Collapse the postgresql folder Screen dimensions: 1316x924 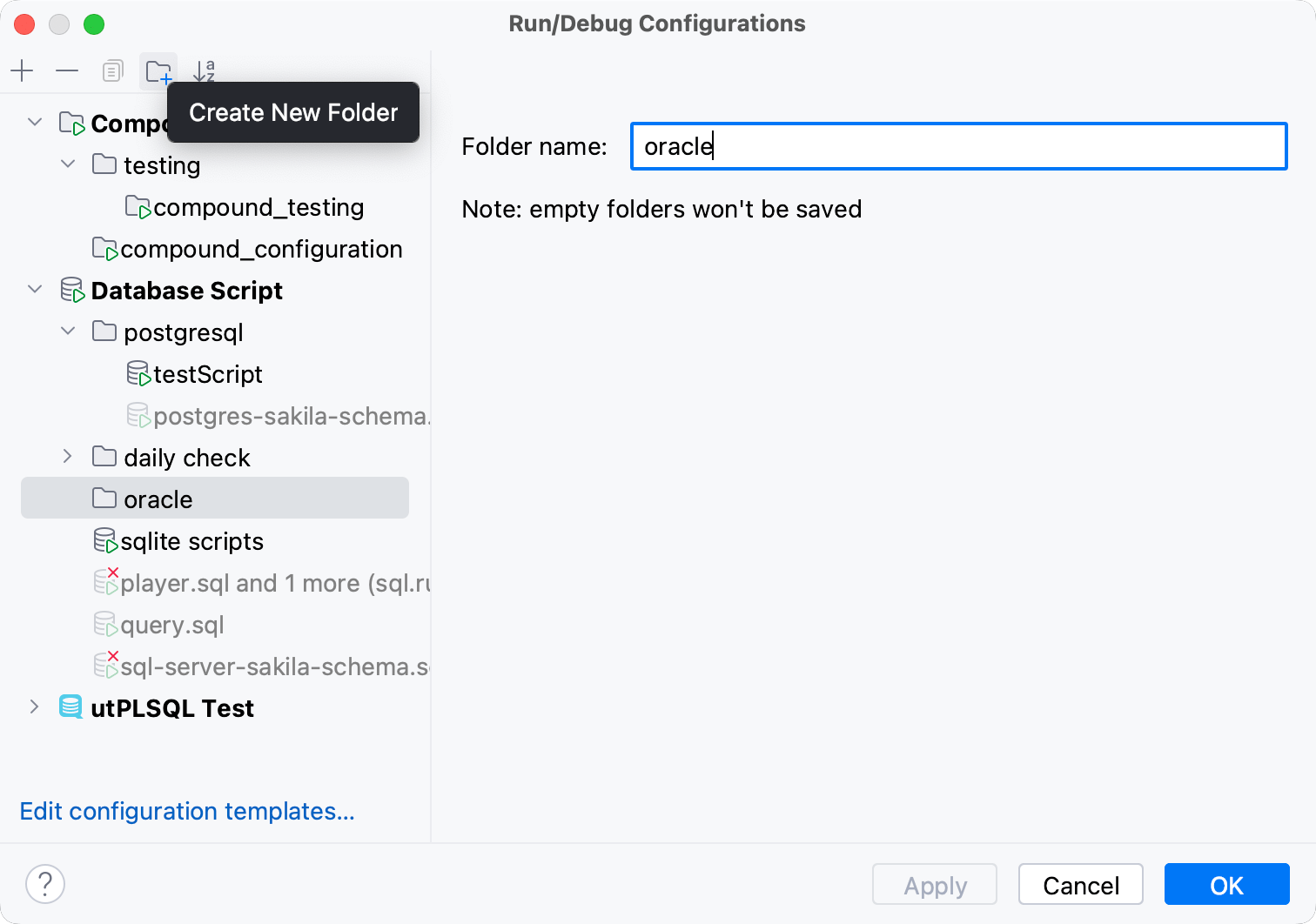[68, 331]
